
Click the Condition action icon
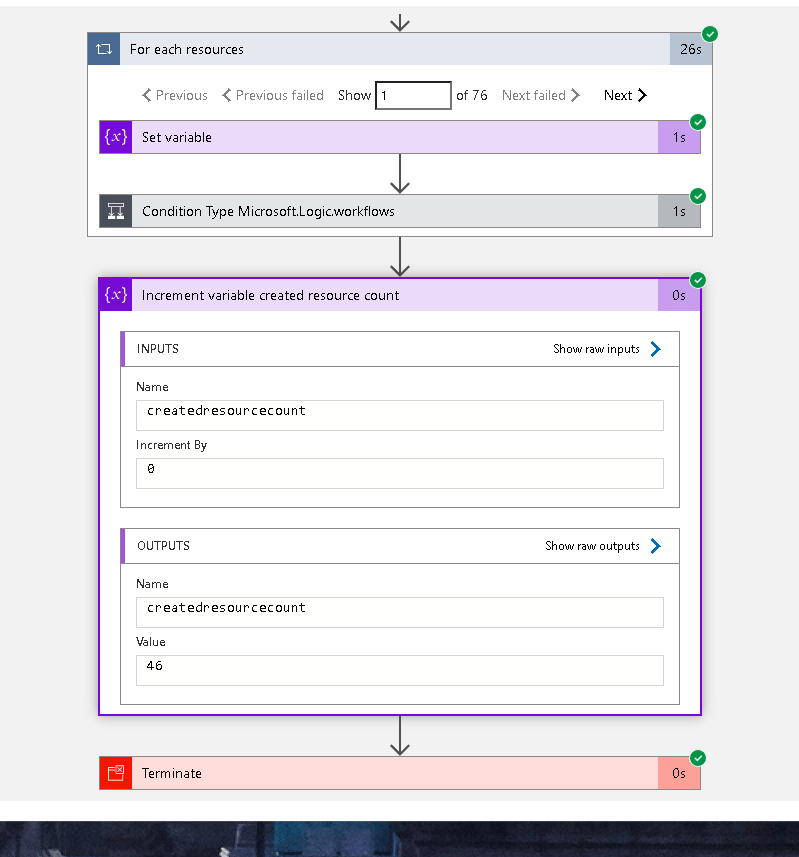point(116,211)
